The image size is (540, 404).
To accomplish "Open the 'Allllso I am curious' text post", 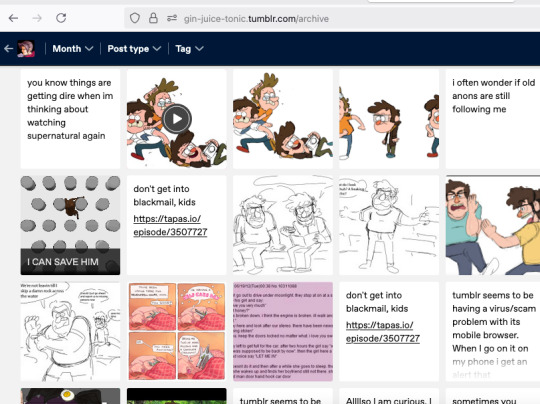I will pyautogui.click(x=389, y=396).
